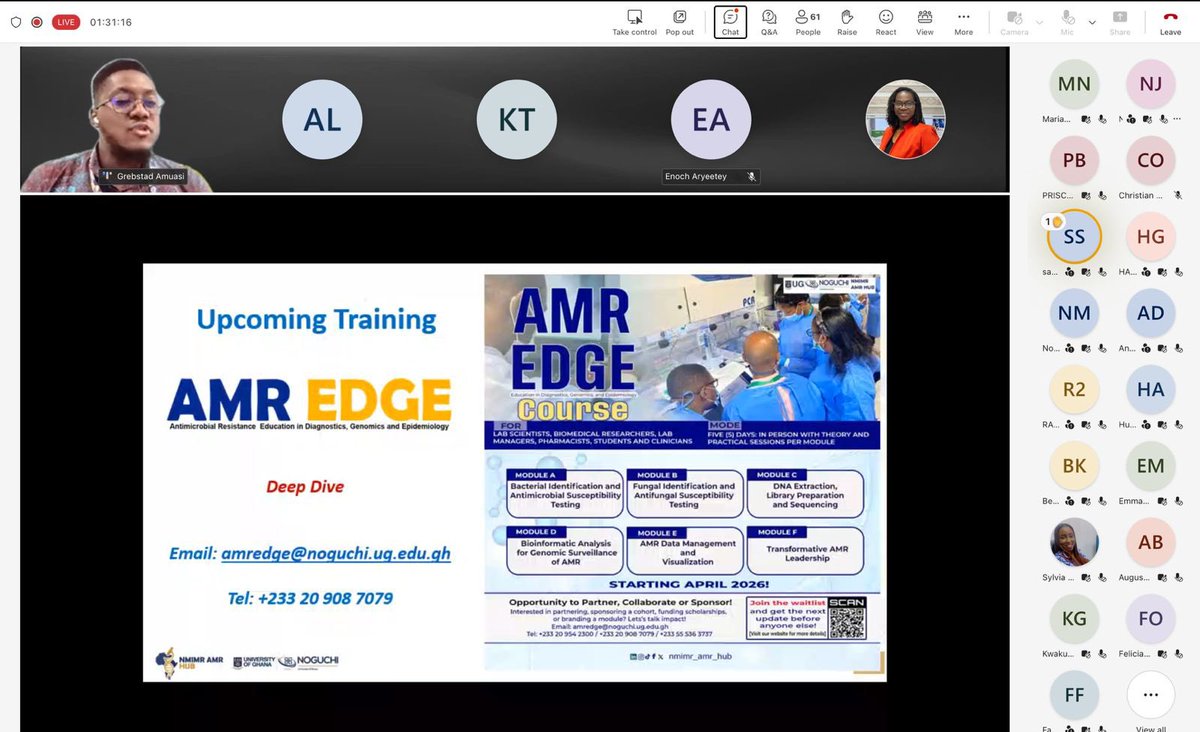The height and width of the screenshot is (732, 1200).
Task: Click the CO participant avatar
Action: click(1151, 161)
